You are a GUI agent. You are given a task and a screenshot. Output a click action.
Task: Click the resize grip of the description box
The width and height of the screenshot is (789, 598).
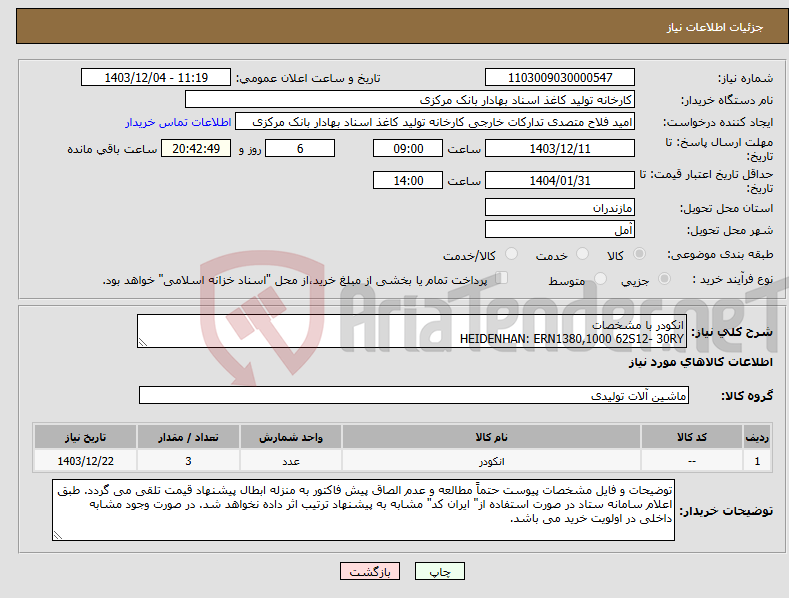143,342
